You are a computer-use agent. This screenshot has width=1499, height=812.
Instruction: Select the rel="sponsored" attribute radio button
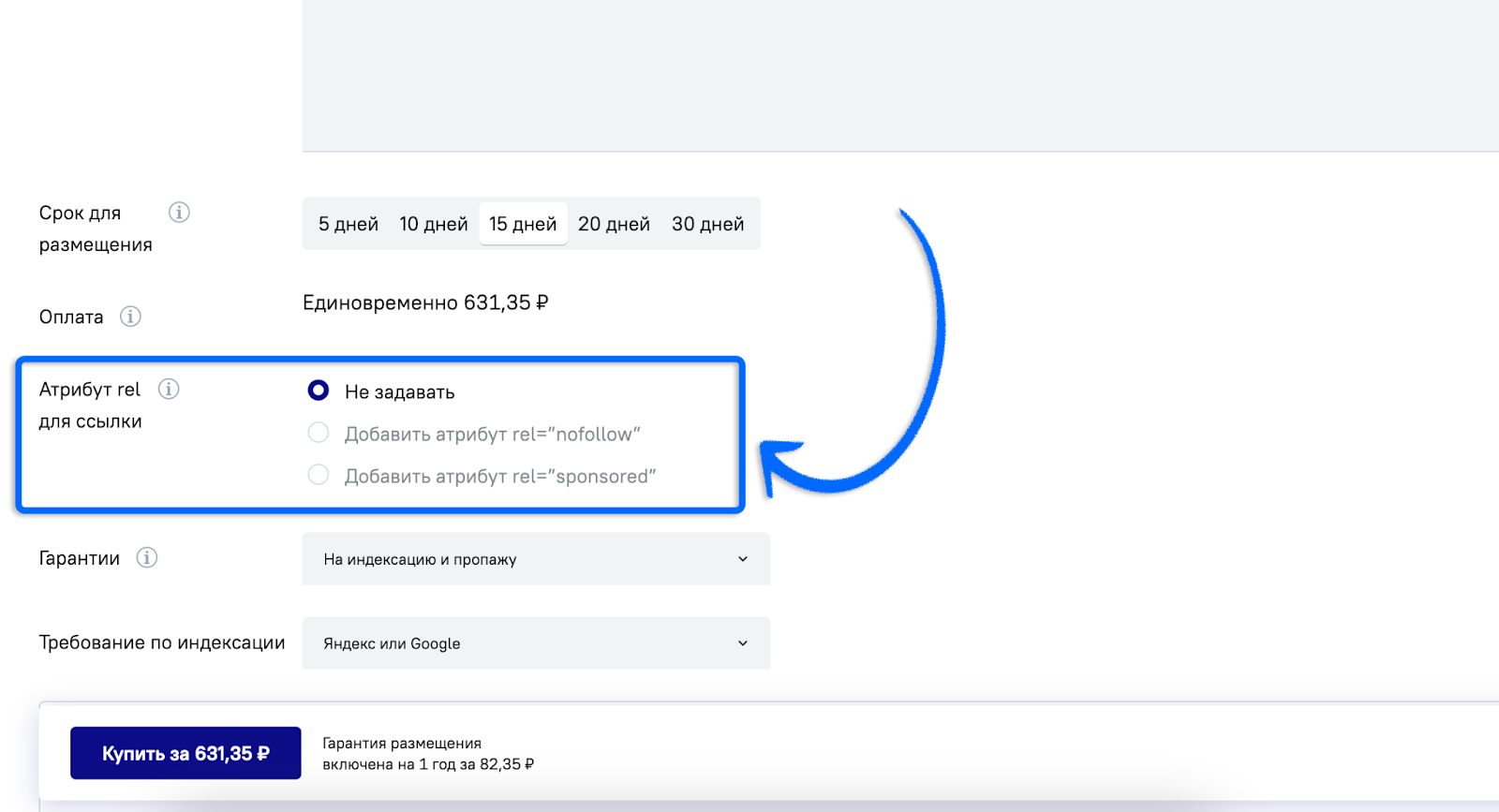319,475
